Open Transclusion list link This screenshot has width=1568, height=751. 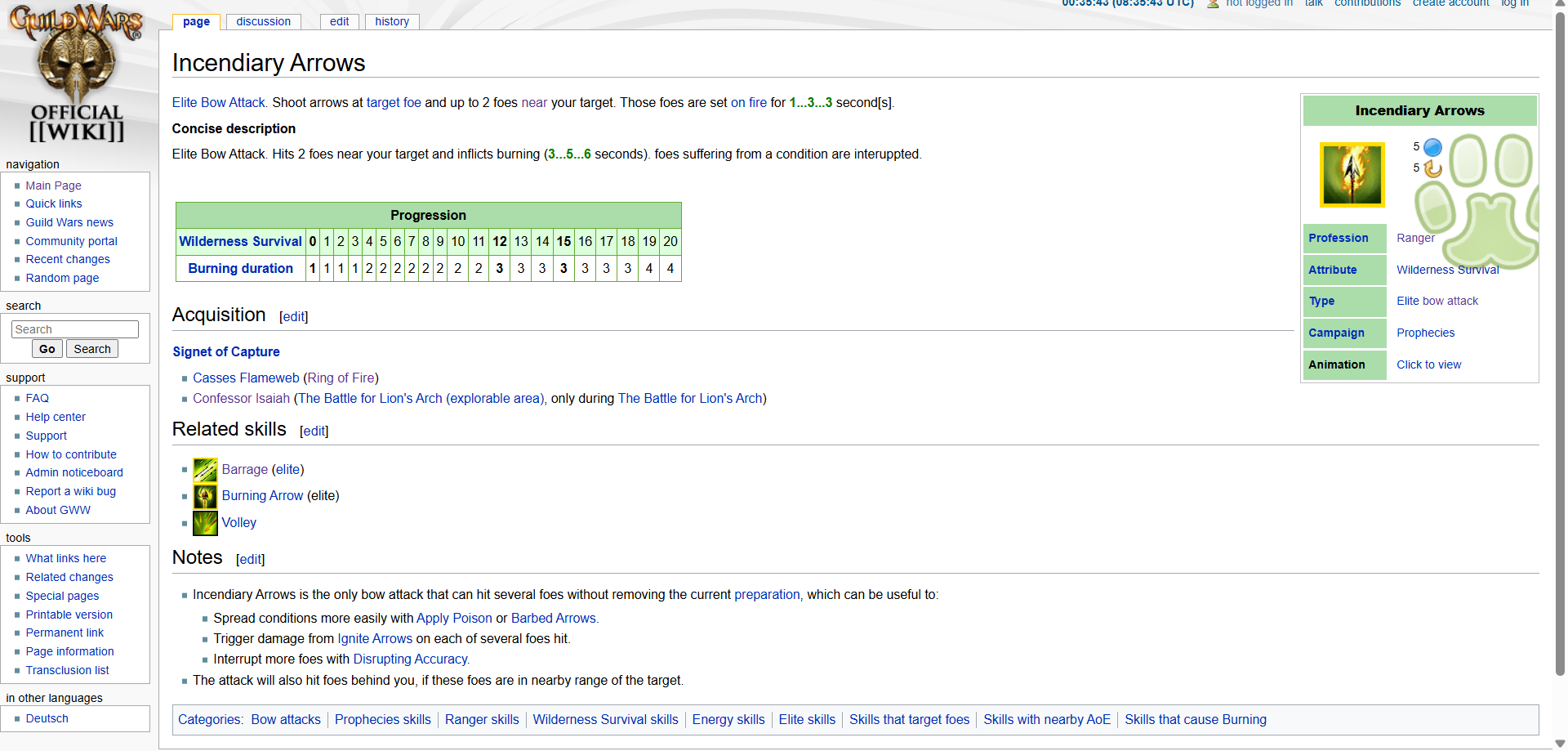[x=67, y=670]
